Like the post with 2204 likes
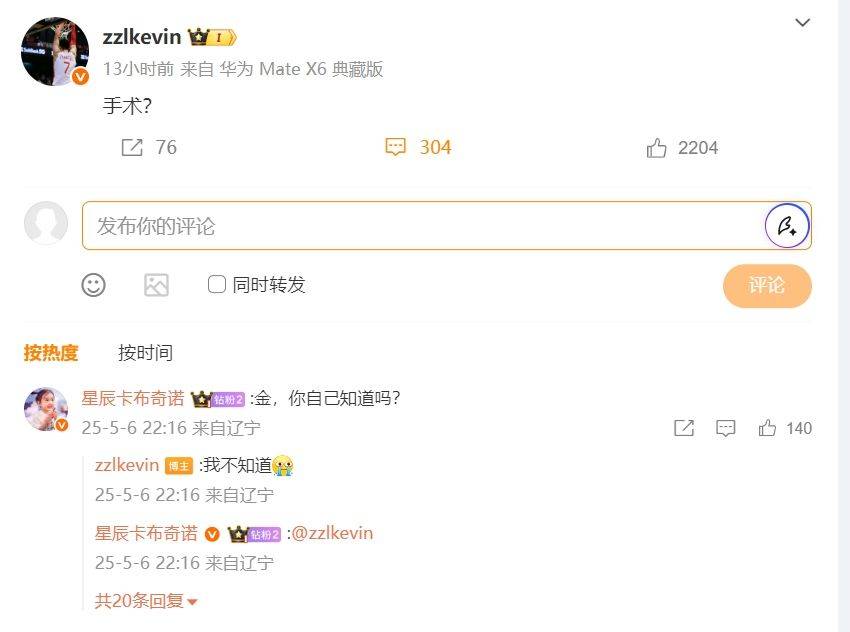This screenshot has height=632, width=850. pos(656,147)
